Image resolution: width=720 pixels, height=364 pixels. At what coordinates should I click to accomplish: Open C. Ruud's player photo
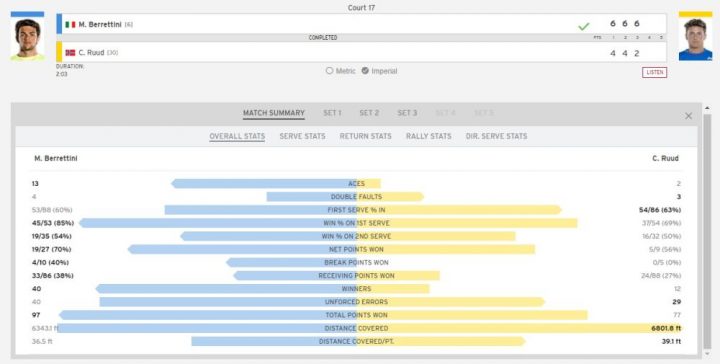pos(695,39)
